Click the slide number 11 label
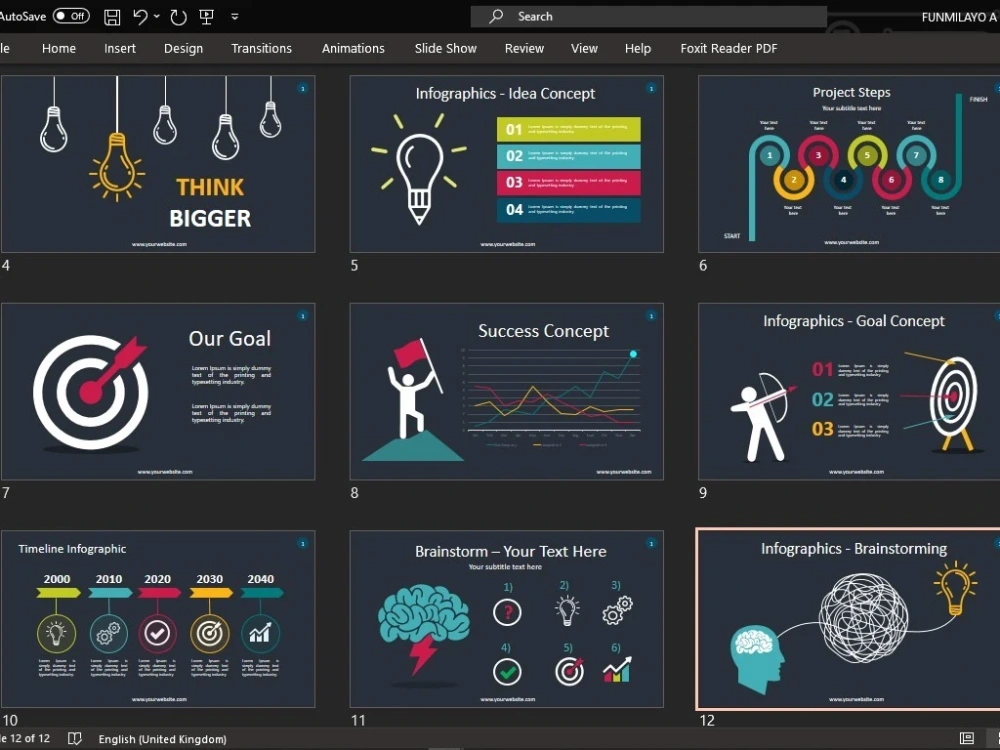The width and height of the screenshot is (1000, 750). click(358, 721)
